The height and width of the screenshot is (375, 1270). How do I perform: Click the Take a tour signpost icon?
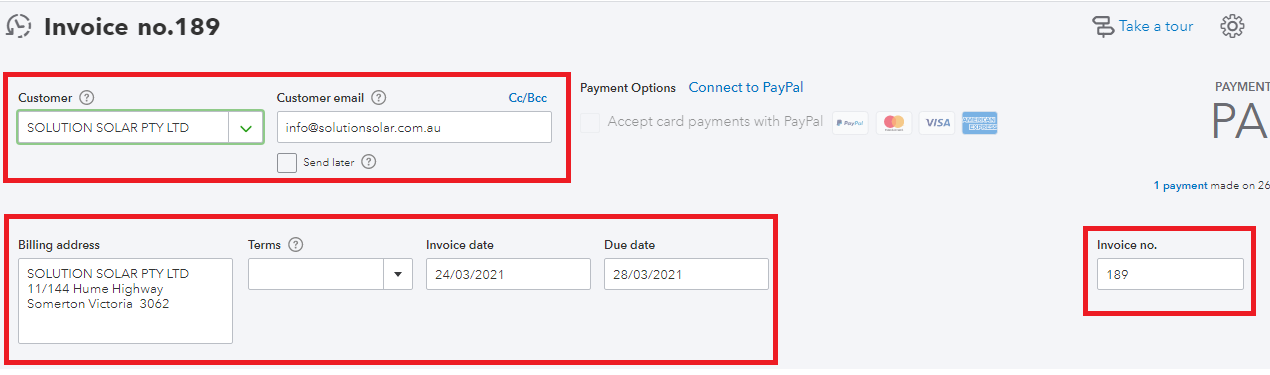coord(1103,27)
